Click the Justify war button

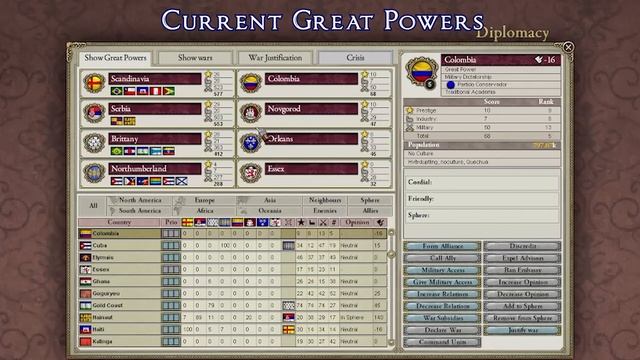(x=522, y=330)
